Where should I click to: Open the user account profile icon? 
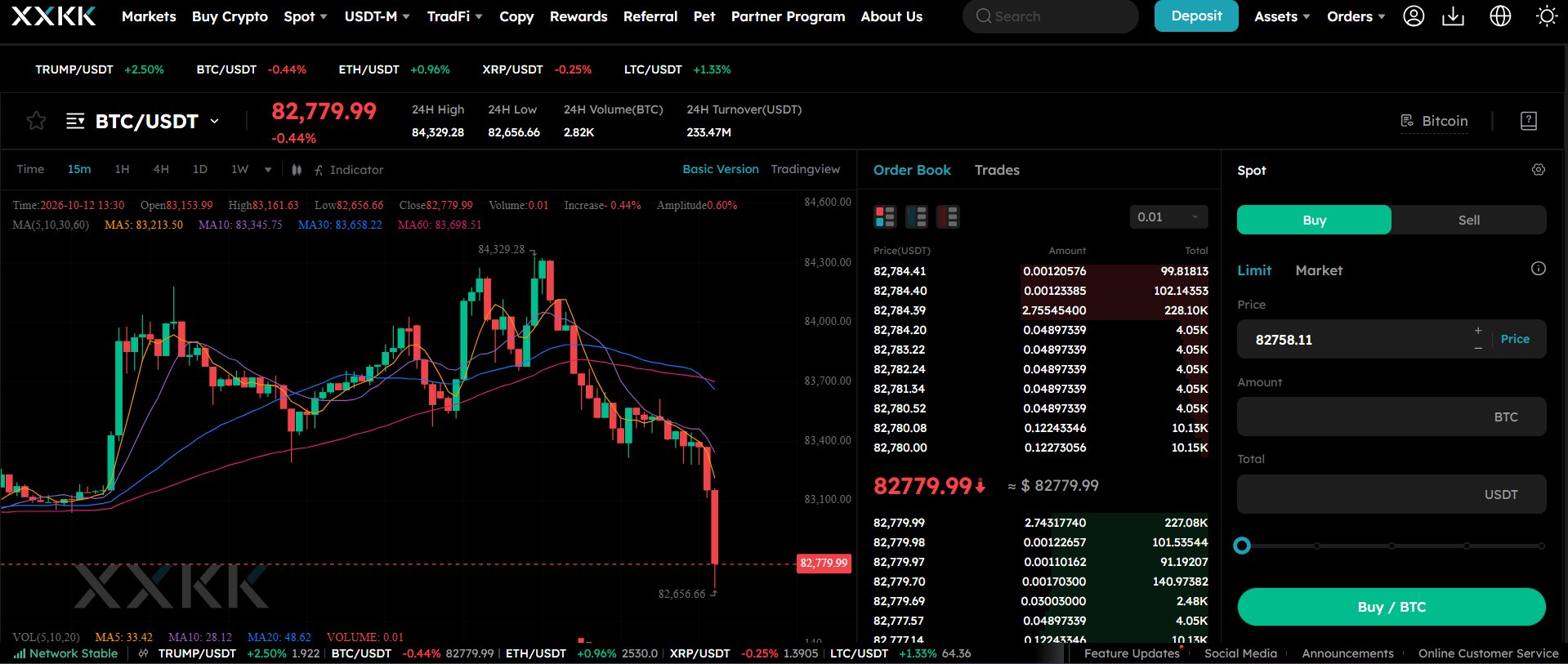pyautogui.click(x=1414, y=16)
